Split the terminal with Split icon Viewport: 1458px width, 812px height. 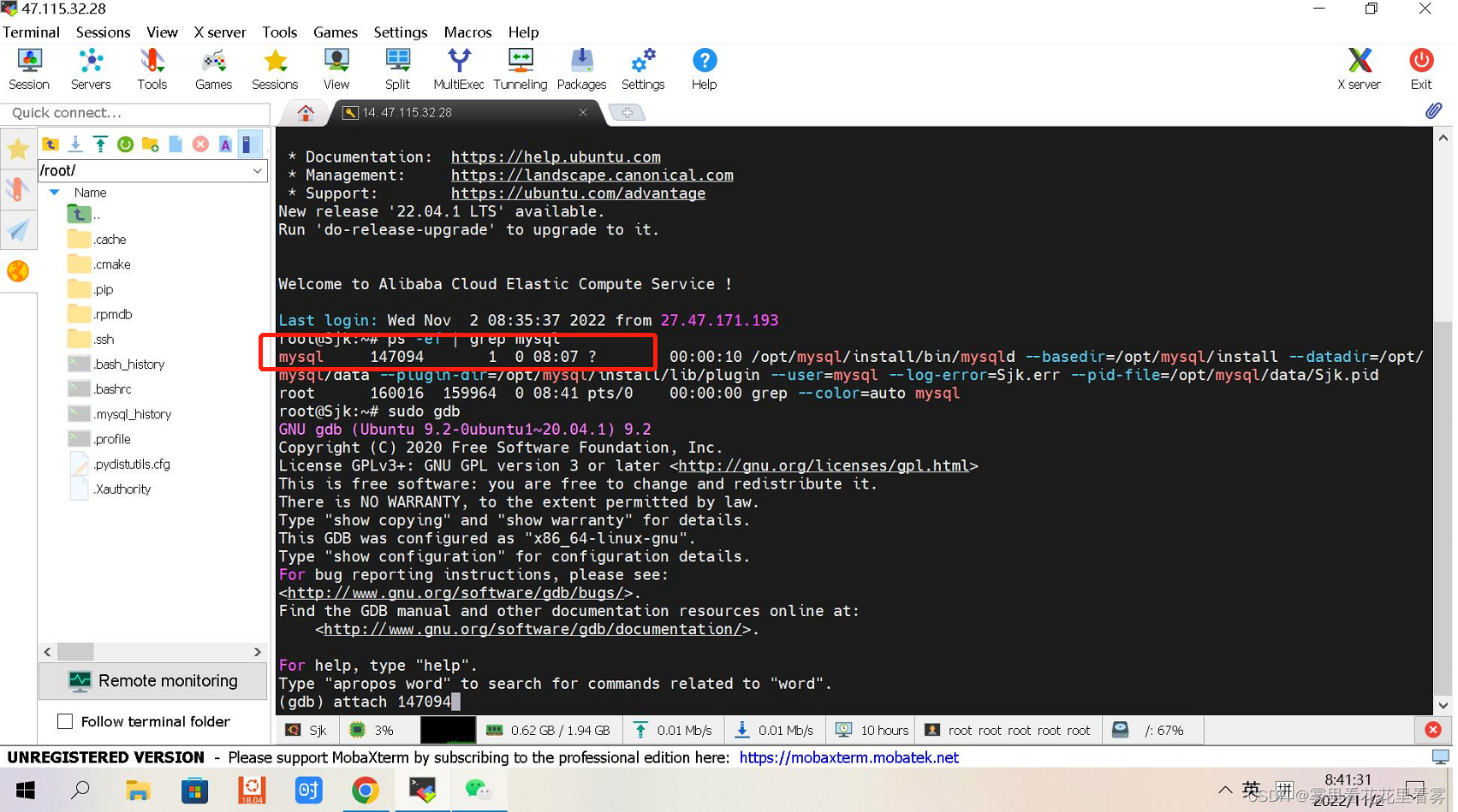(x=397, y=68)
